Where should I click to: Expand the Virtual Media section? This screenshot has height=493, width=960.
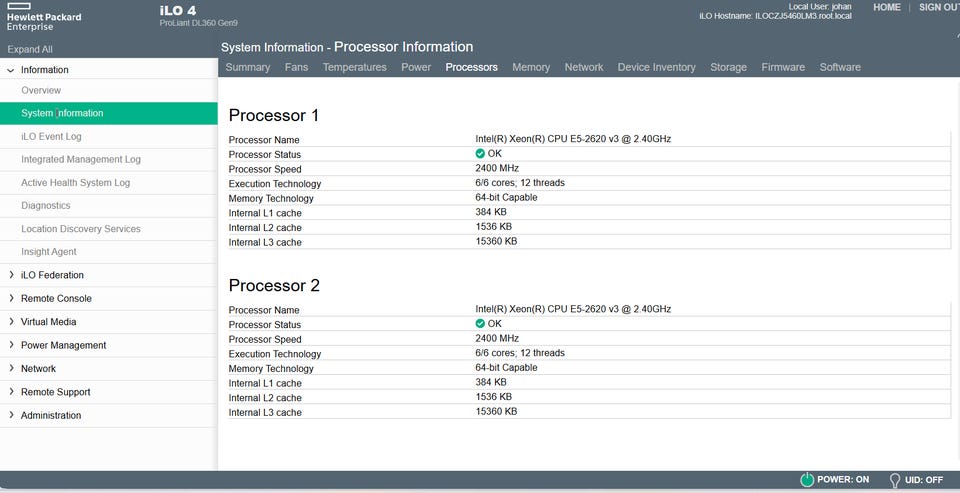tap(11, 322)
